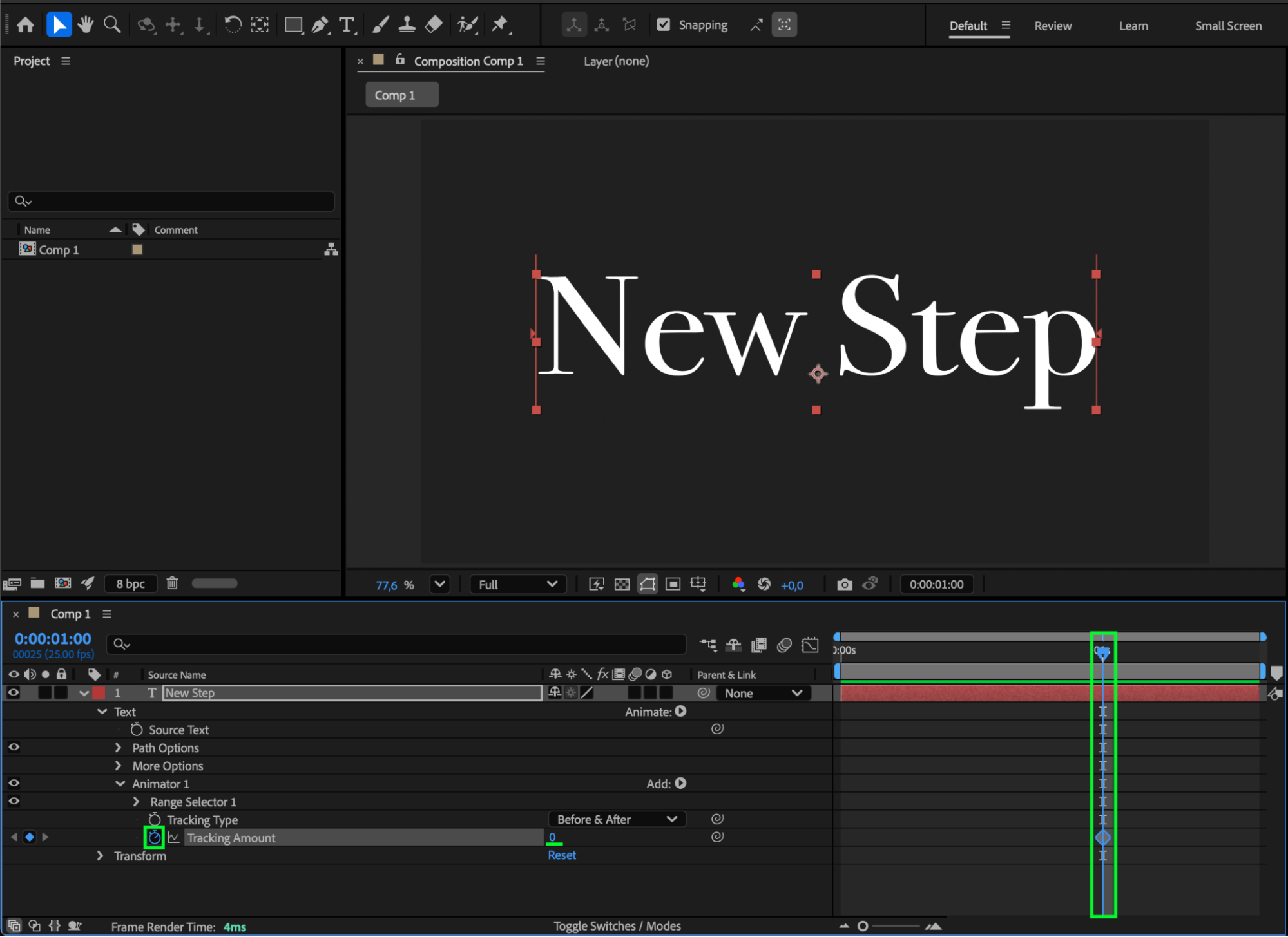Screen dimensions: 1288x937
Task: Toggle Tracking Amount stopwatch
Action: pyautogui.click(x=154, y=837)
